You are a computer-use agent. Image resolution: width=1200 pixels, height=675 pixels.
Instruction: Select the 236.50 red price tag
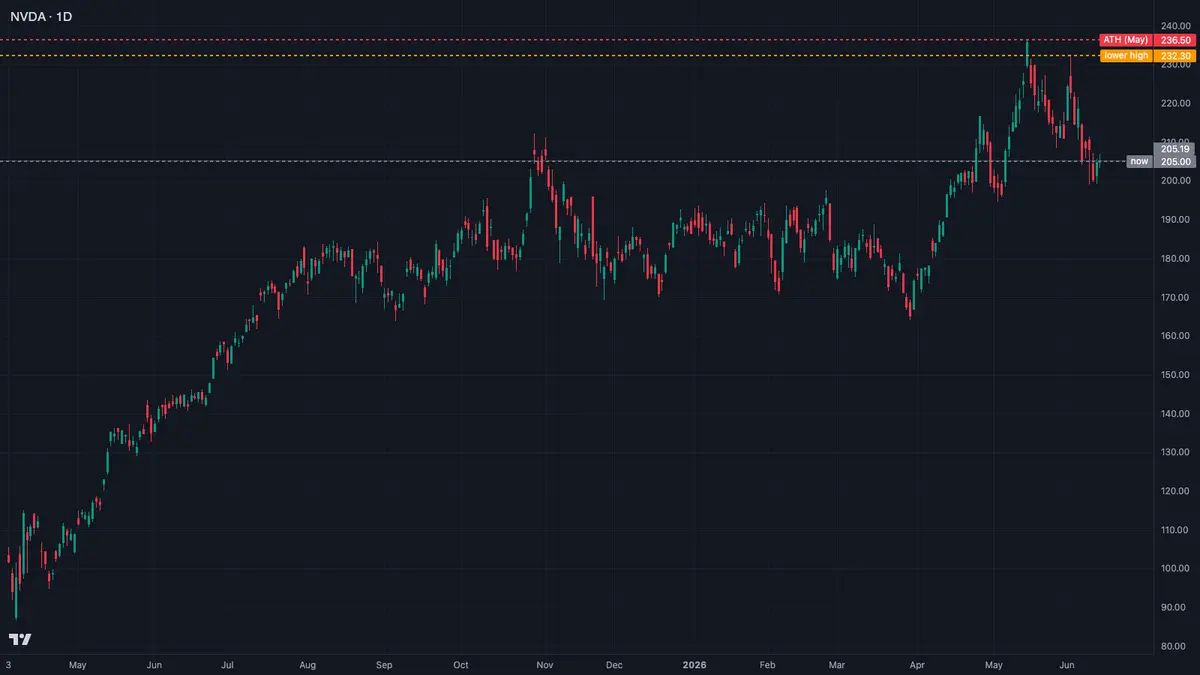click(1174, 40)
